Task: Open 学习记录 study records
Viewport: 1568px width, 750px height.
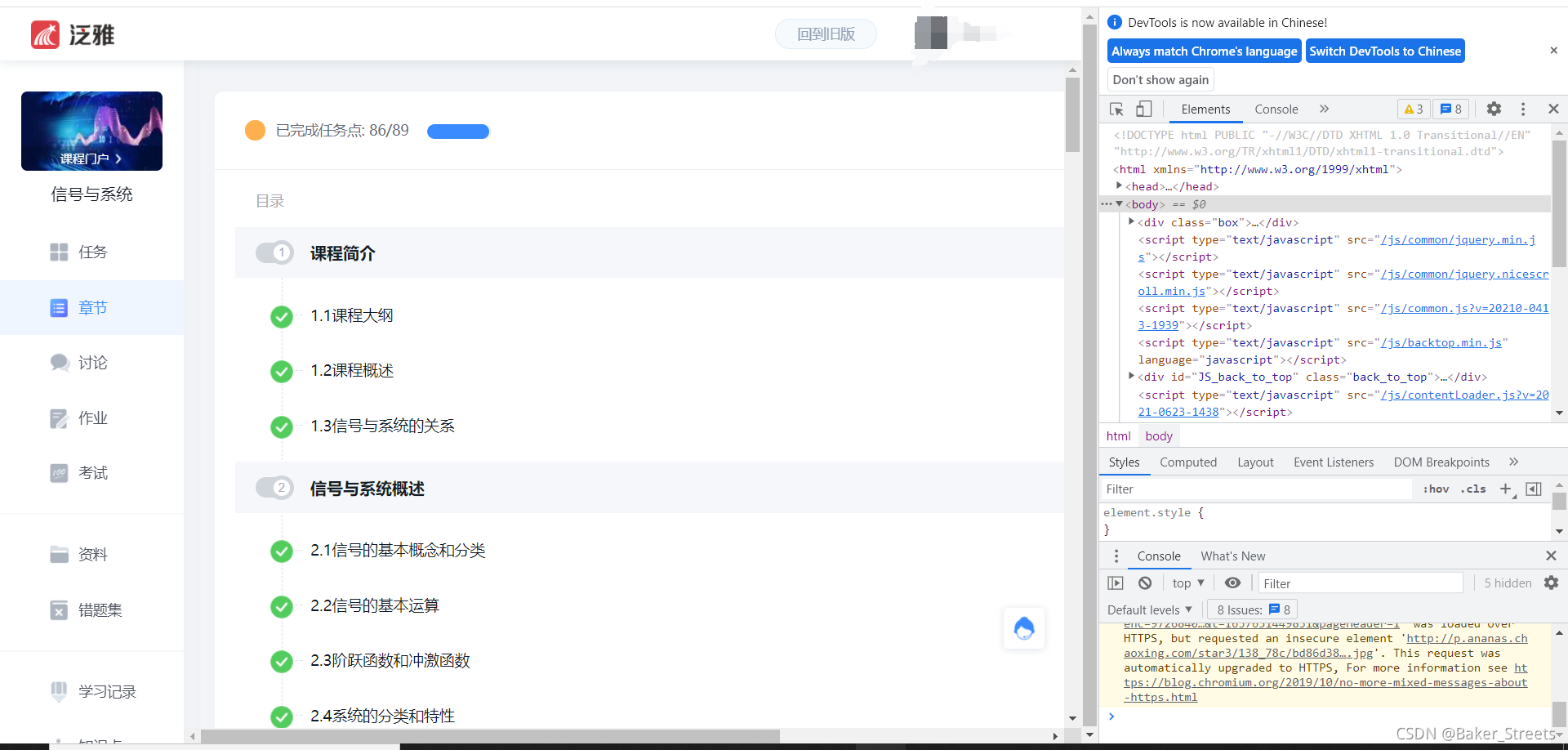Action: pyautogui.click(x=93, y=692)
